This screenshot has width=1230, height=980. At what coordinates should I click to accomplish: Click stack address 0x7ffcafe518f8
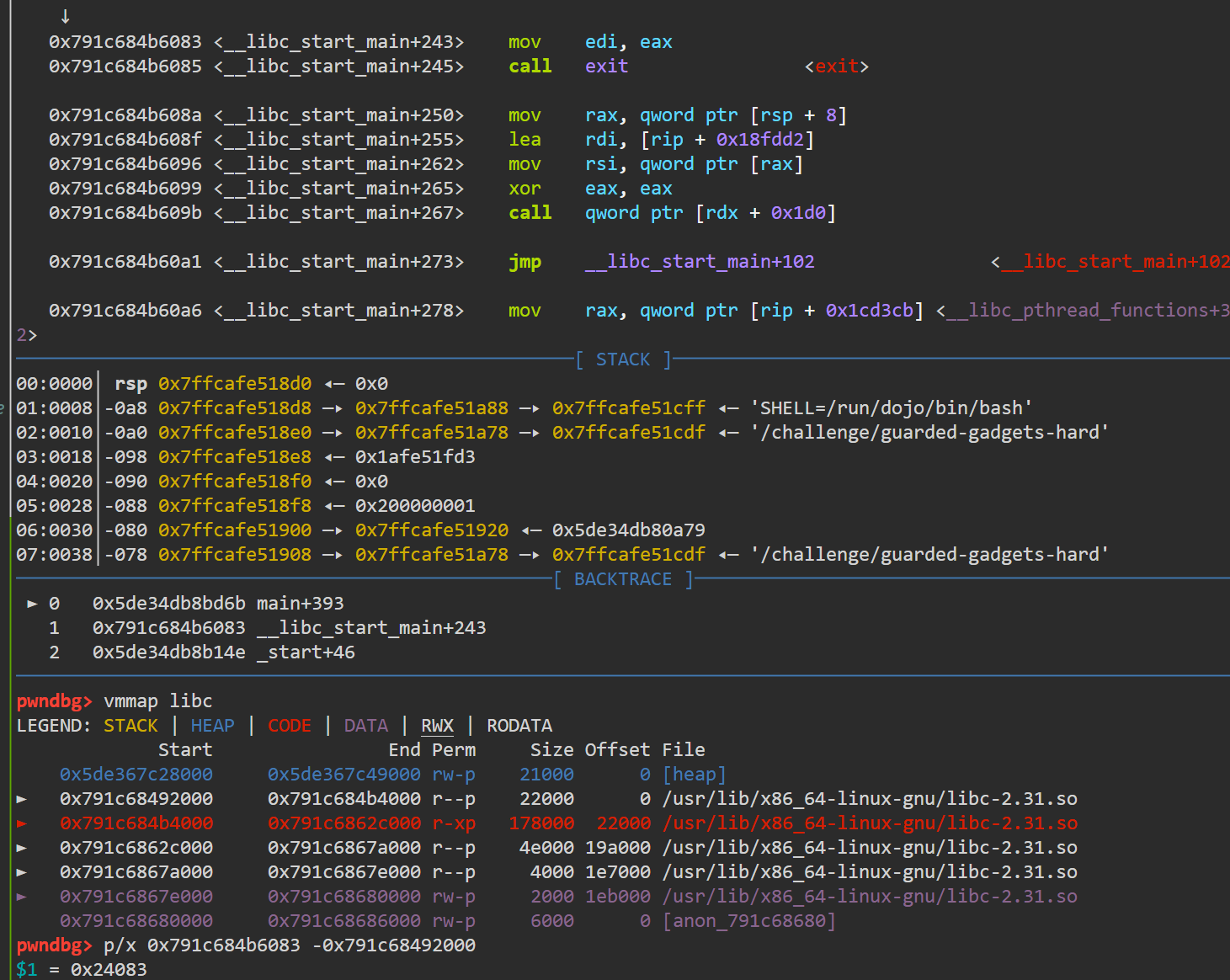[x=235, y=506]
